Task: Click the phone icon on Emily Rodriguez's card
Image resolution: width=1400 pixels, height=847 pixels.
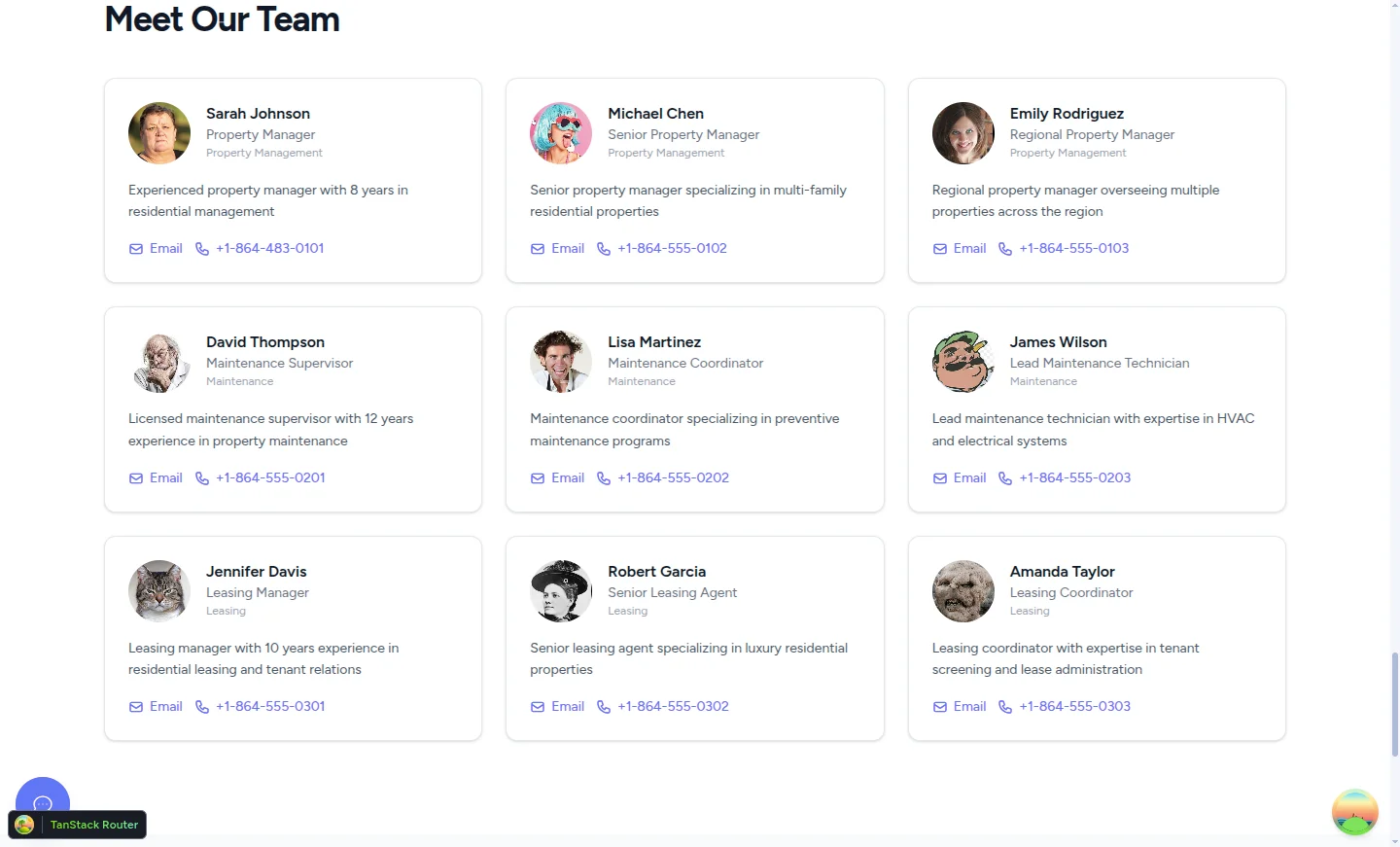Action: [x=1005, y=249]
